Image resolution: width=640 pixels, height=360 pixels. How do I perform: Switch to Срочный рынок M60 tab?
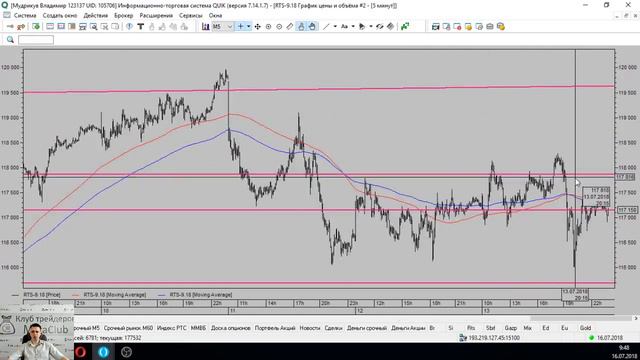tap(128, 328)
